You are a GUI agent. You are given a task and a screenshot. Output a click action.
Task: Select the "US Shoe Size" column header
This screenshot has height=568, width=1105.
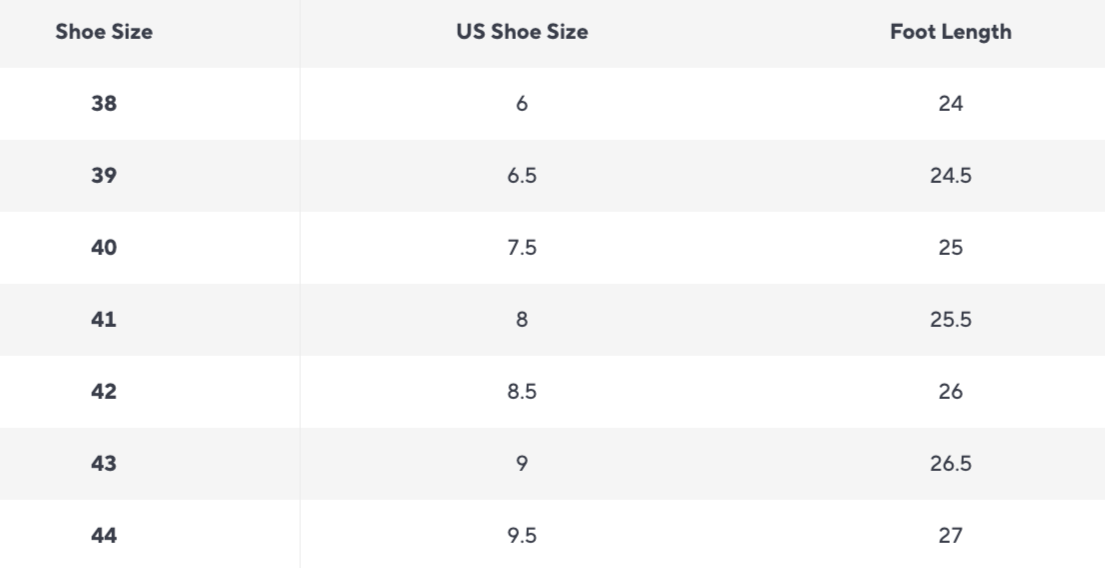(521, 32)
